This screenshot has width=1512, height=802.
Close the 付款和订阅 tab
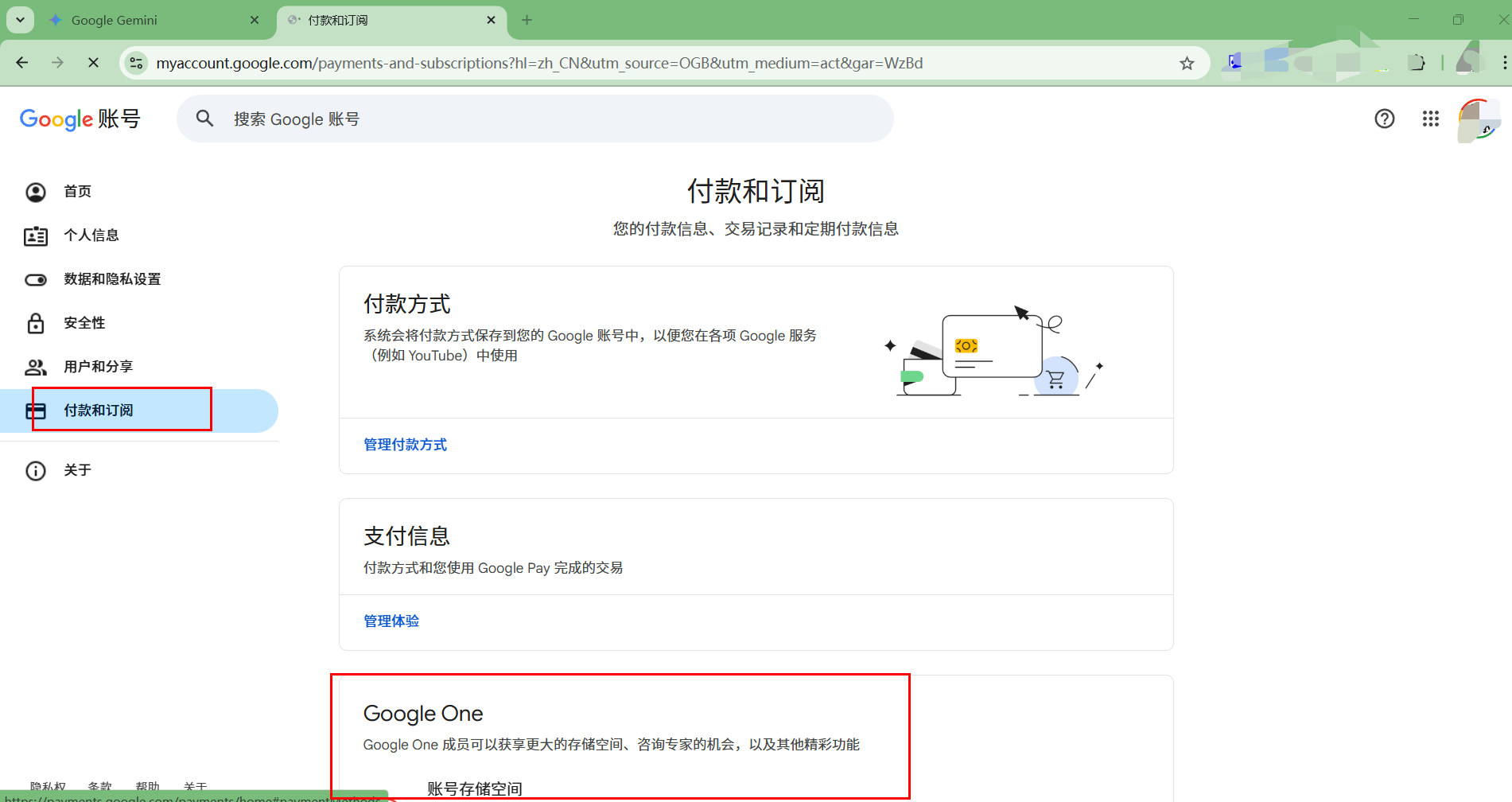point(492,20)
